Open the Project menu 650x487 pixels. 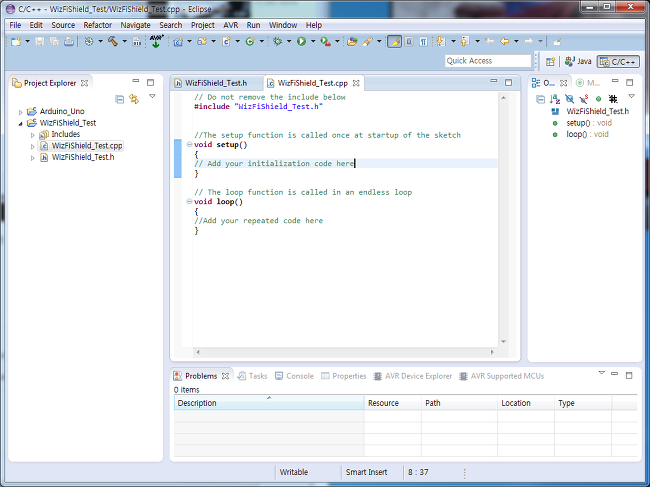point(203,25)
